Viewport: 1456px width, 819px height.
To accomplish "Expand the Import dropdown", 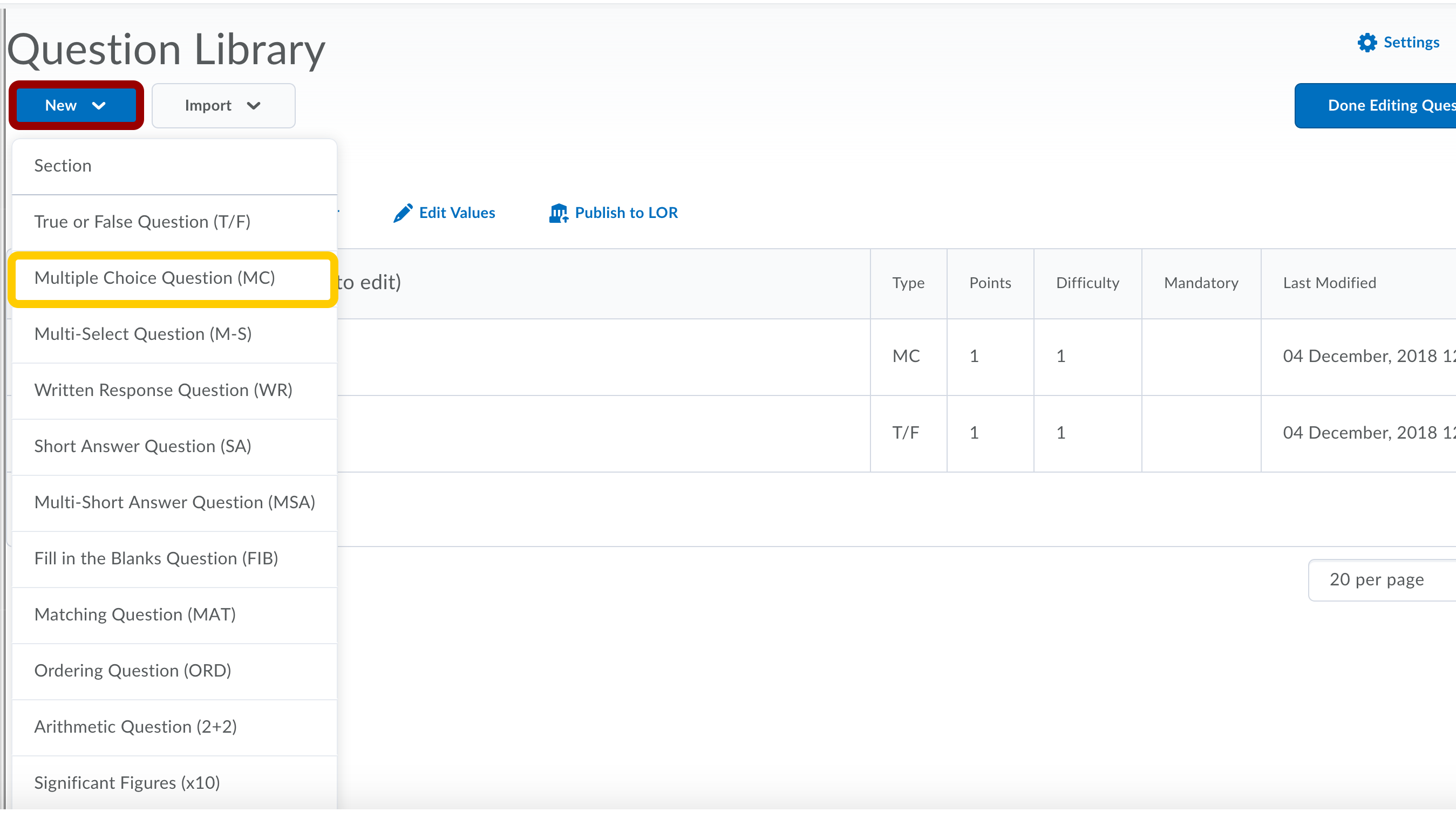I will pos(223,106).
